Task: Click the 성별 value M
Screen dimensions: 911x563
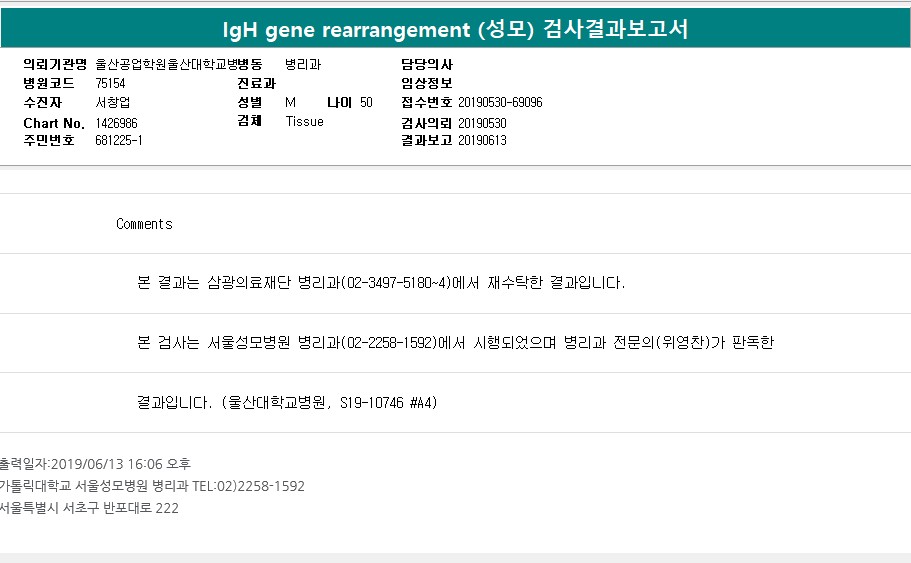Action: click(290, 102)
